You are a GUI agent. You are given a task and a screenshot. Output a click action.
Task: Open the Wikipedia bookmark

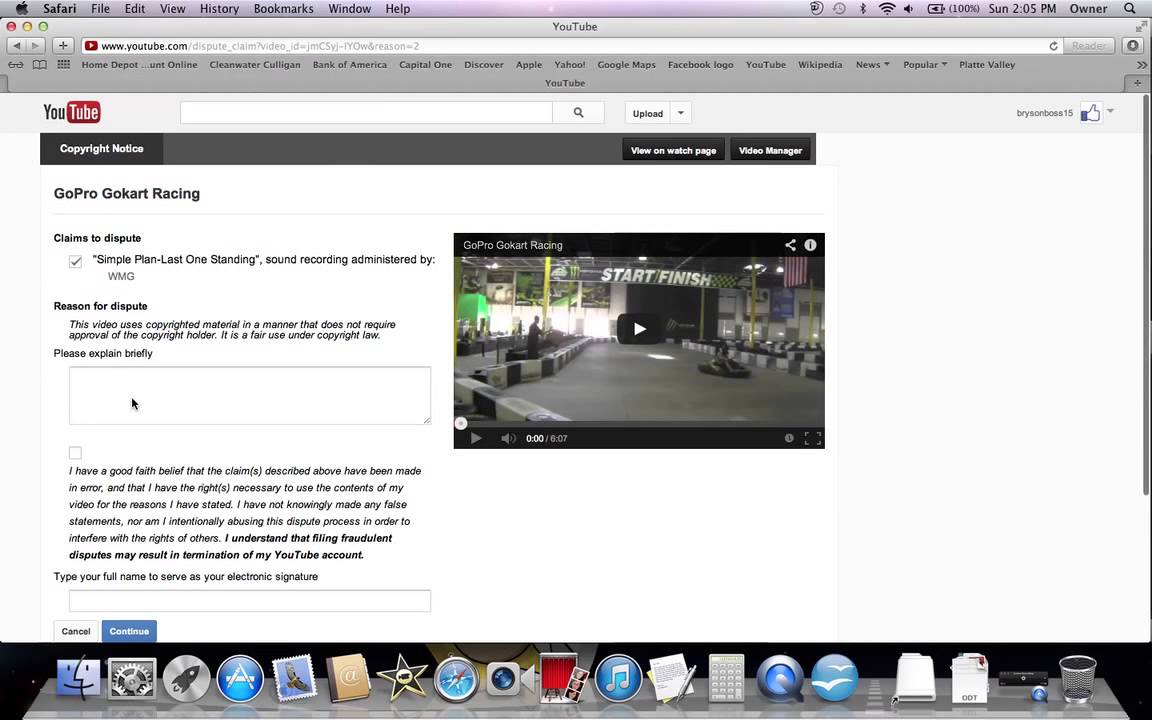820,65
